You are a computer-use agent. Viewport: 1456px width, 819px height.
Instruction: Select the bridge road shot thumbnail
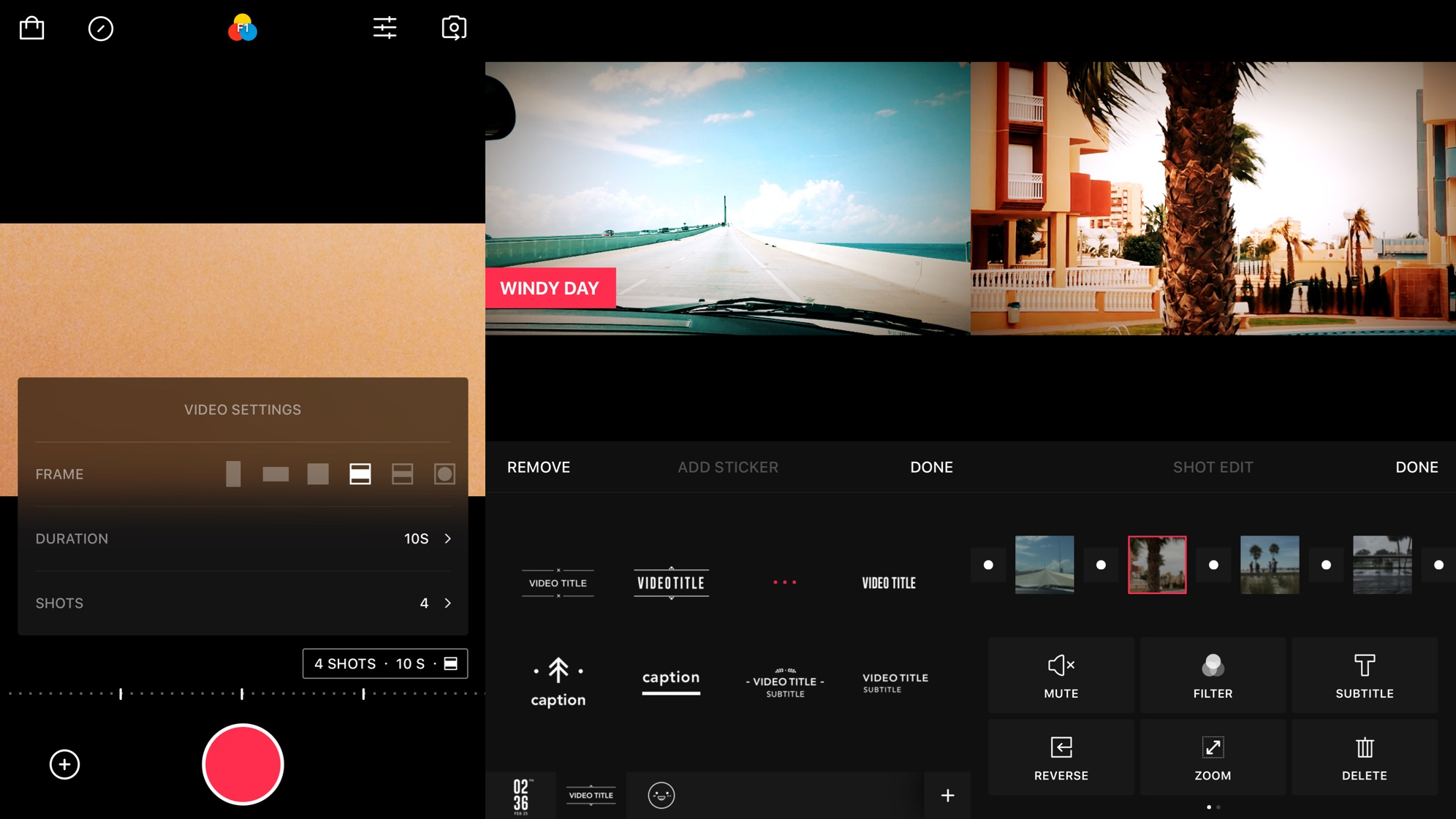click(x=1044, y=564)
